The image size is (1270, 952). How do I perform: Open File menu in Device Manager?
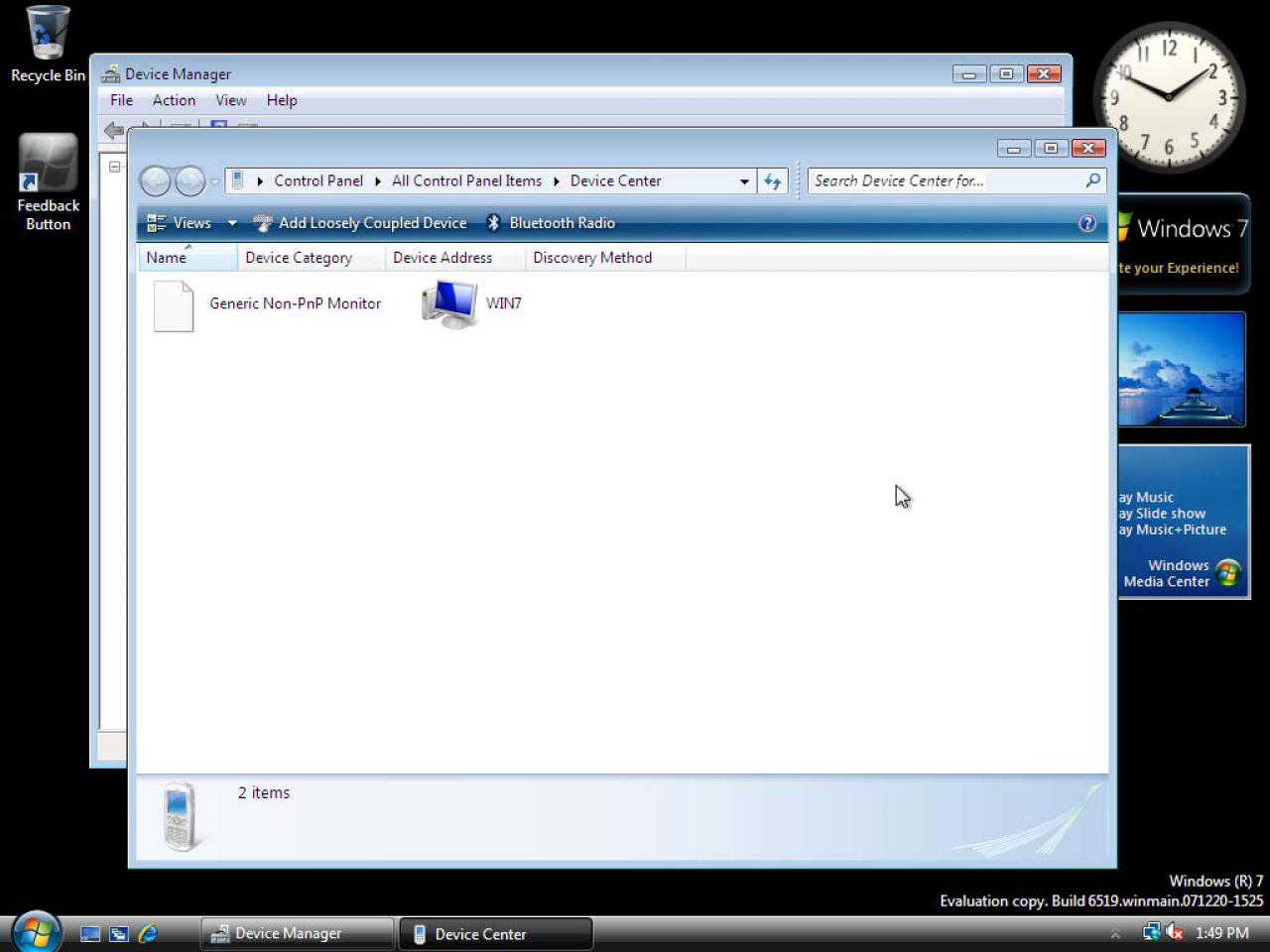coord(121,100)
